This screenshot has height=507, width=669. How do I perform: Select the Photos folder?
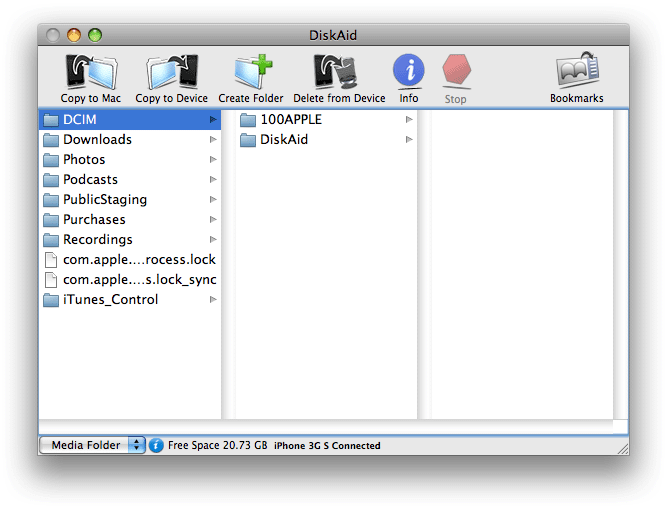84,160
